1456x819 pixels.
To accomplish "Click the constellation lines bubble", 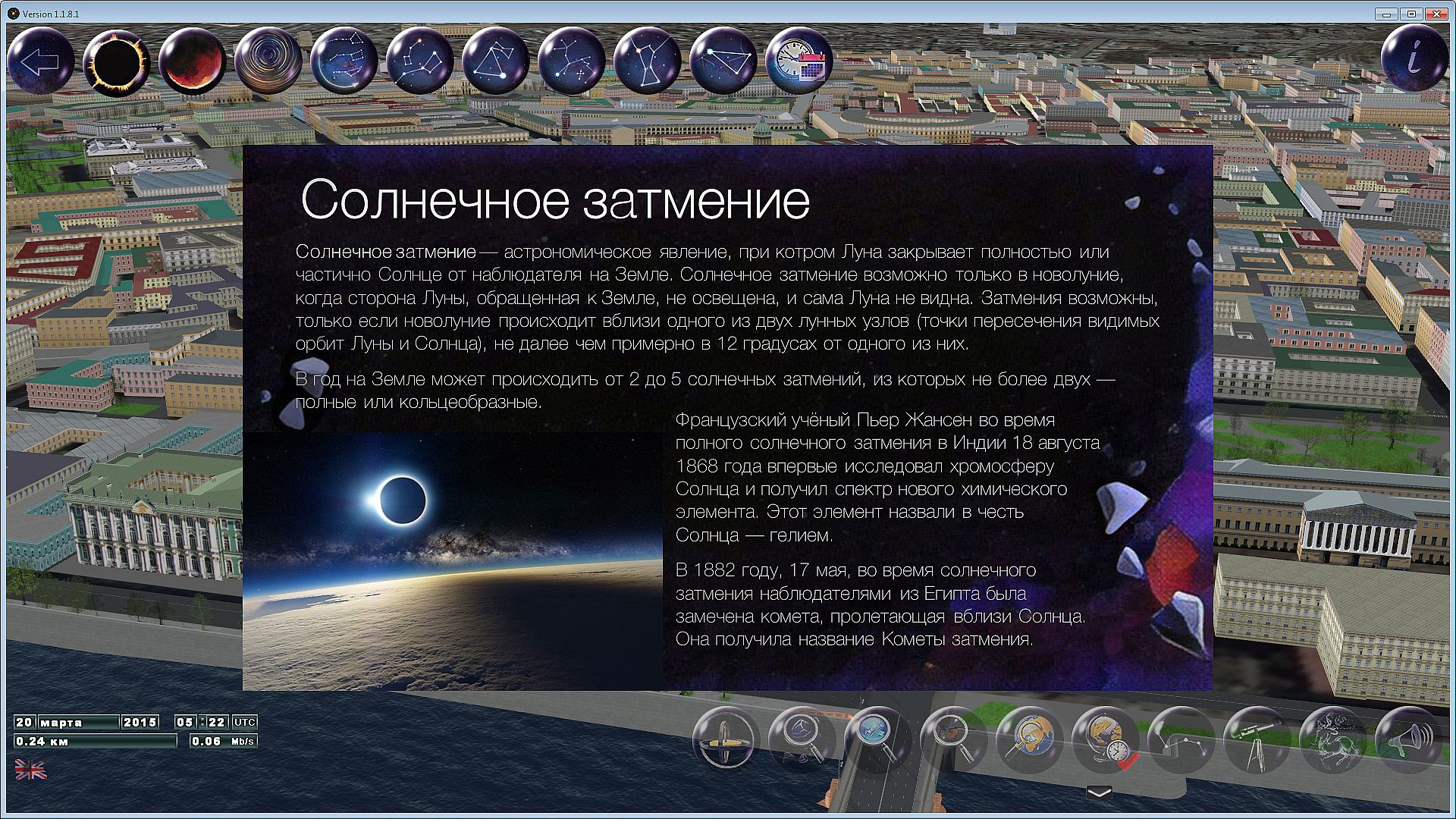I will pos(1181,739).
